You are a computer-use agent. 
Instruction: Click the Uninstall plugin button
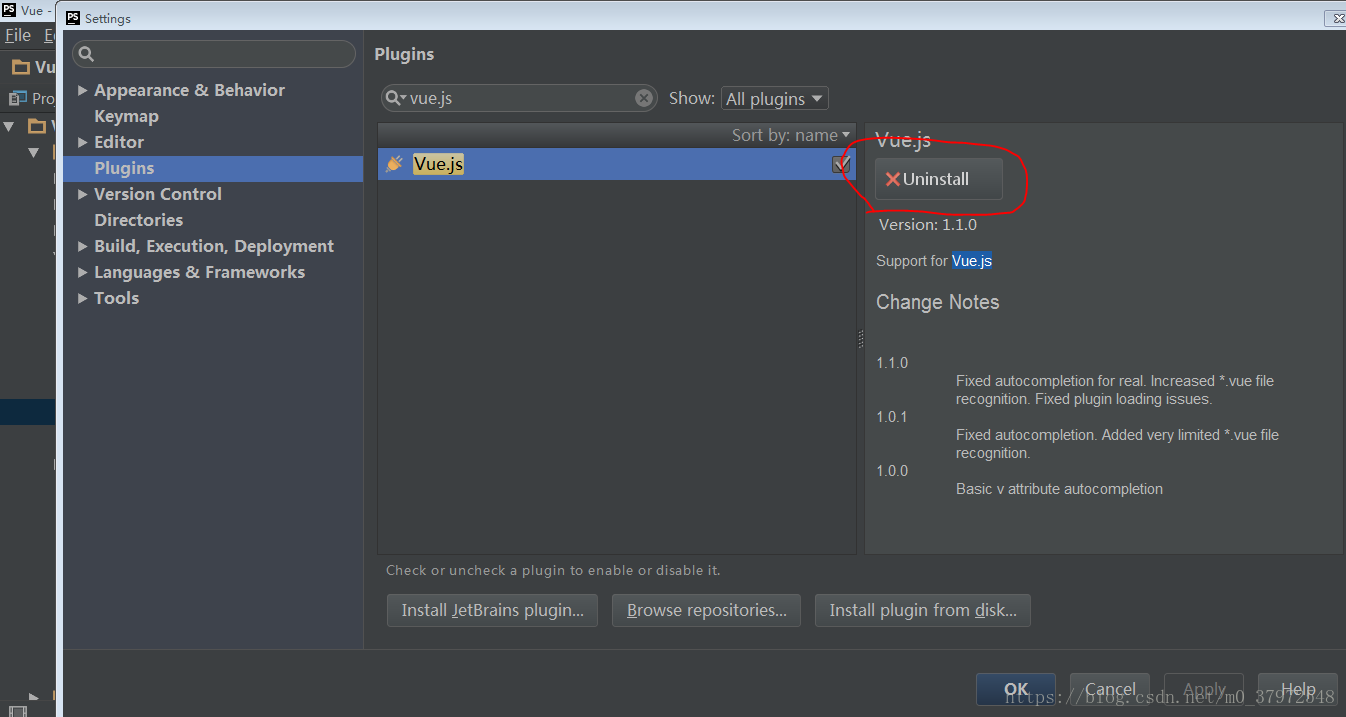point(938,179)
